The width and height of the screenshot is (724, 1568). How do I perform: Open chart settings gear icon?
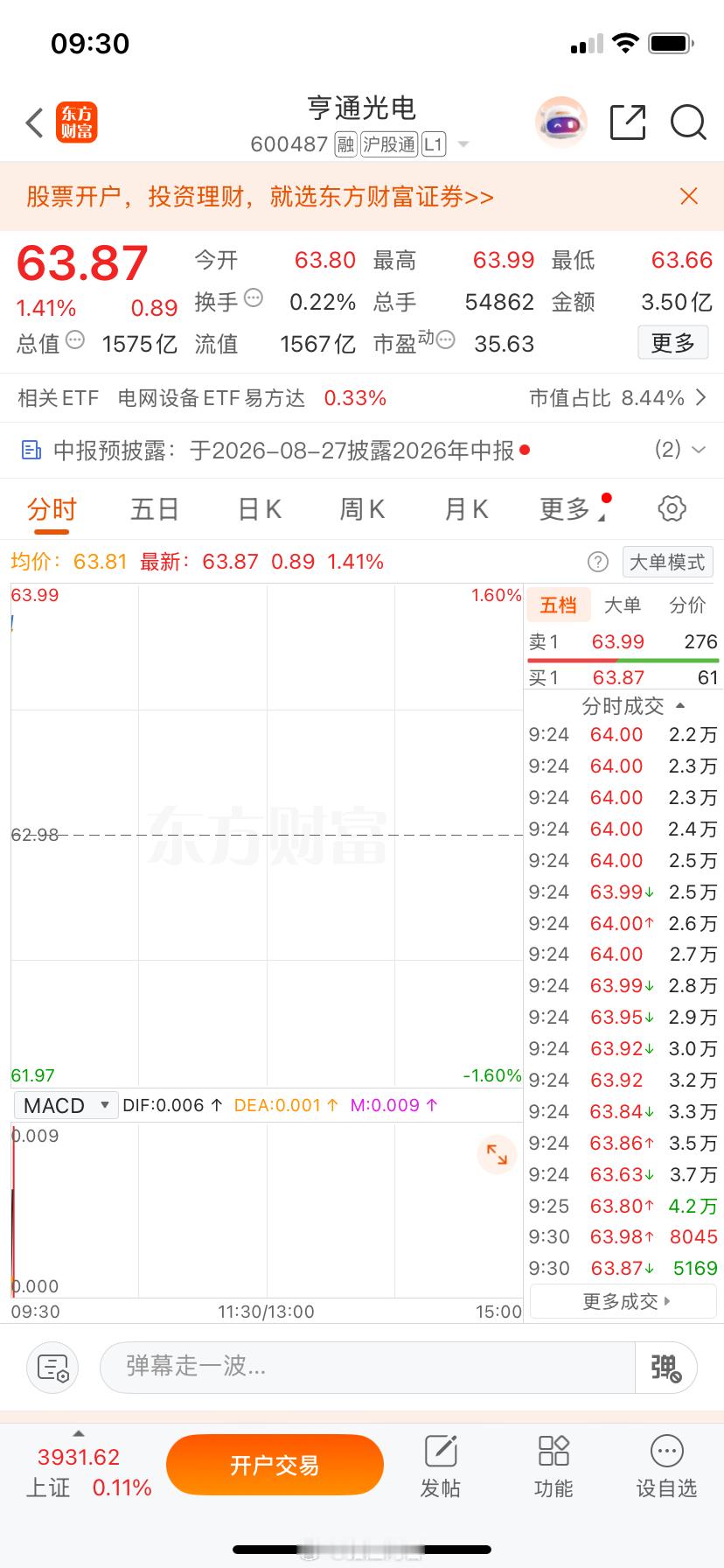click(672, 508)
